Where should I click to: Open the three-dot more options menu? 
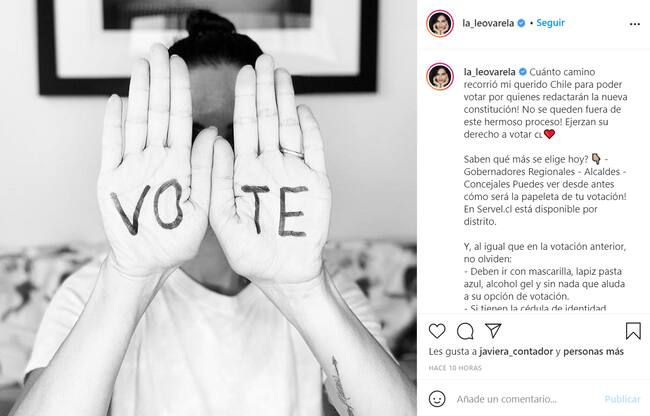[635, 24]
